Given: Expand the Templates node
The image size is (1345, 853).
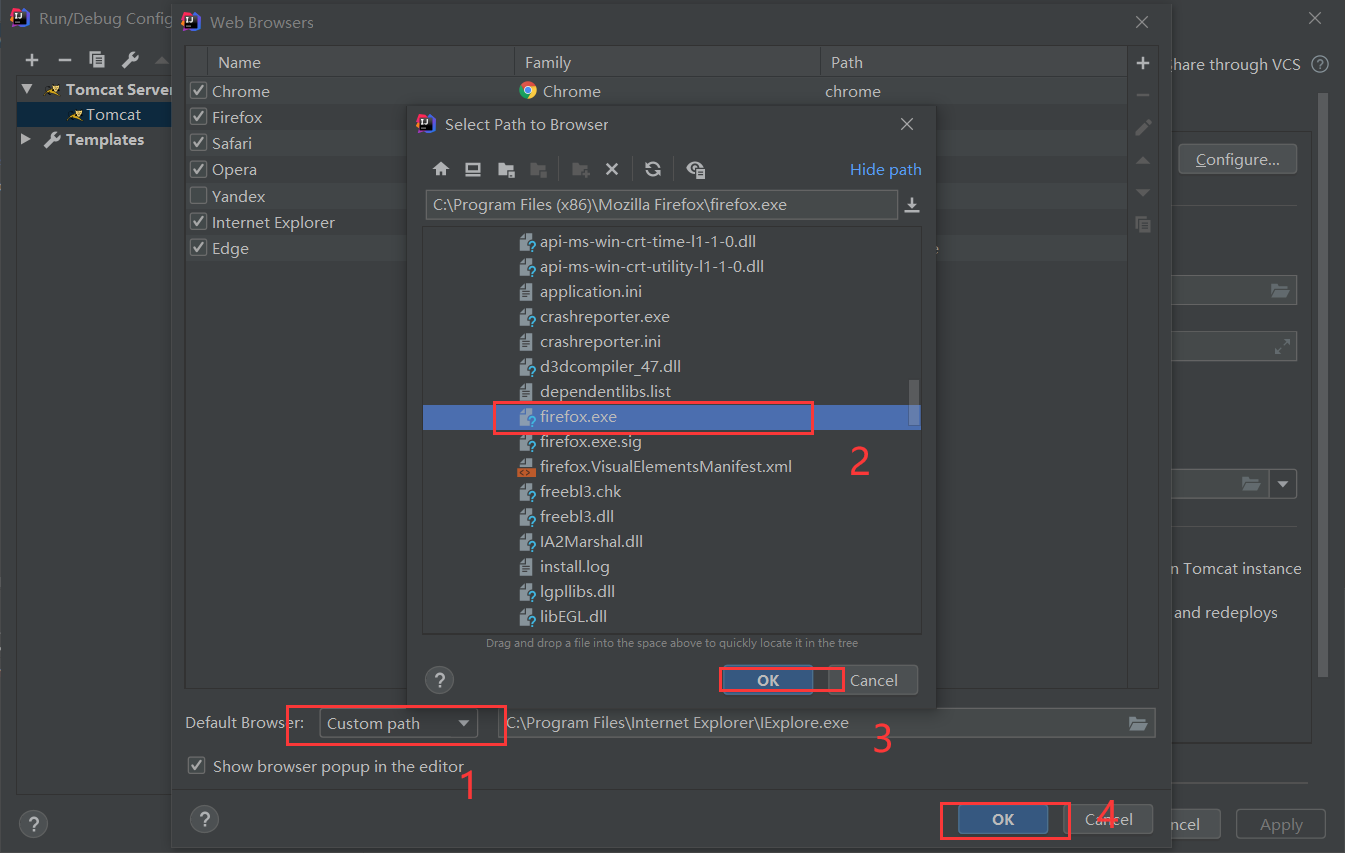Looking at the screenshot, I should (25, 139).
